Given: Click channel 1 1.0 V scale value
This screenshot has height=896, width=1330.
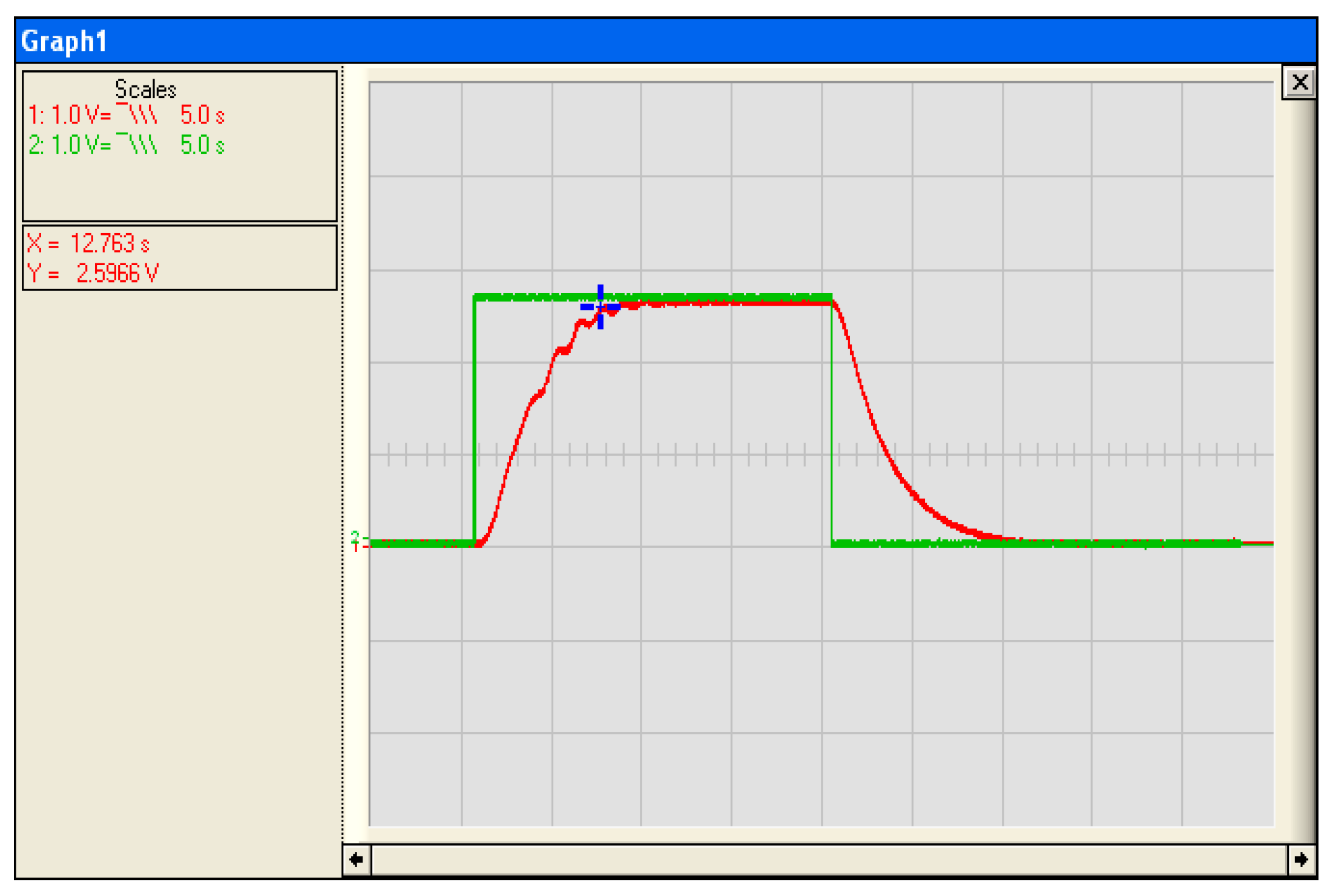Looking at the screenshot, I should click(x=75, y=114).
